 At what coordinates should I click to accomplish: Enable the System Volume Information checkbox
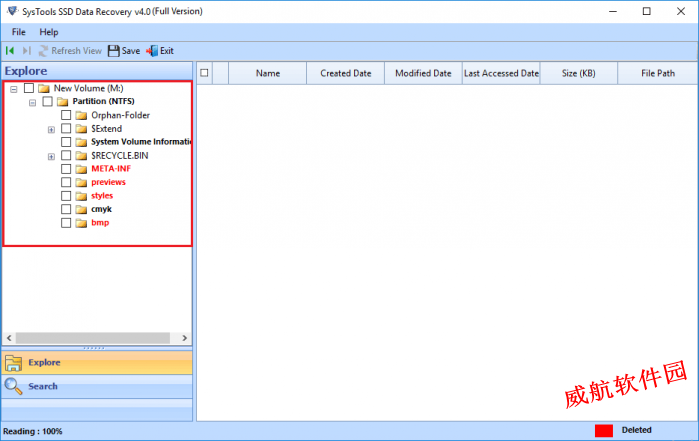coord(66,142)
